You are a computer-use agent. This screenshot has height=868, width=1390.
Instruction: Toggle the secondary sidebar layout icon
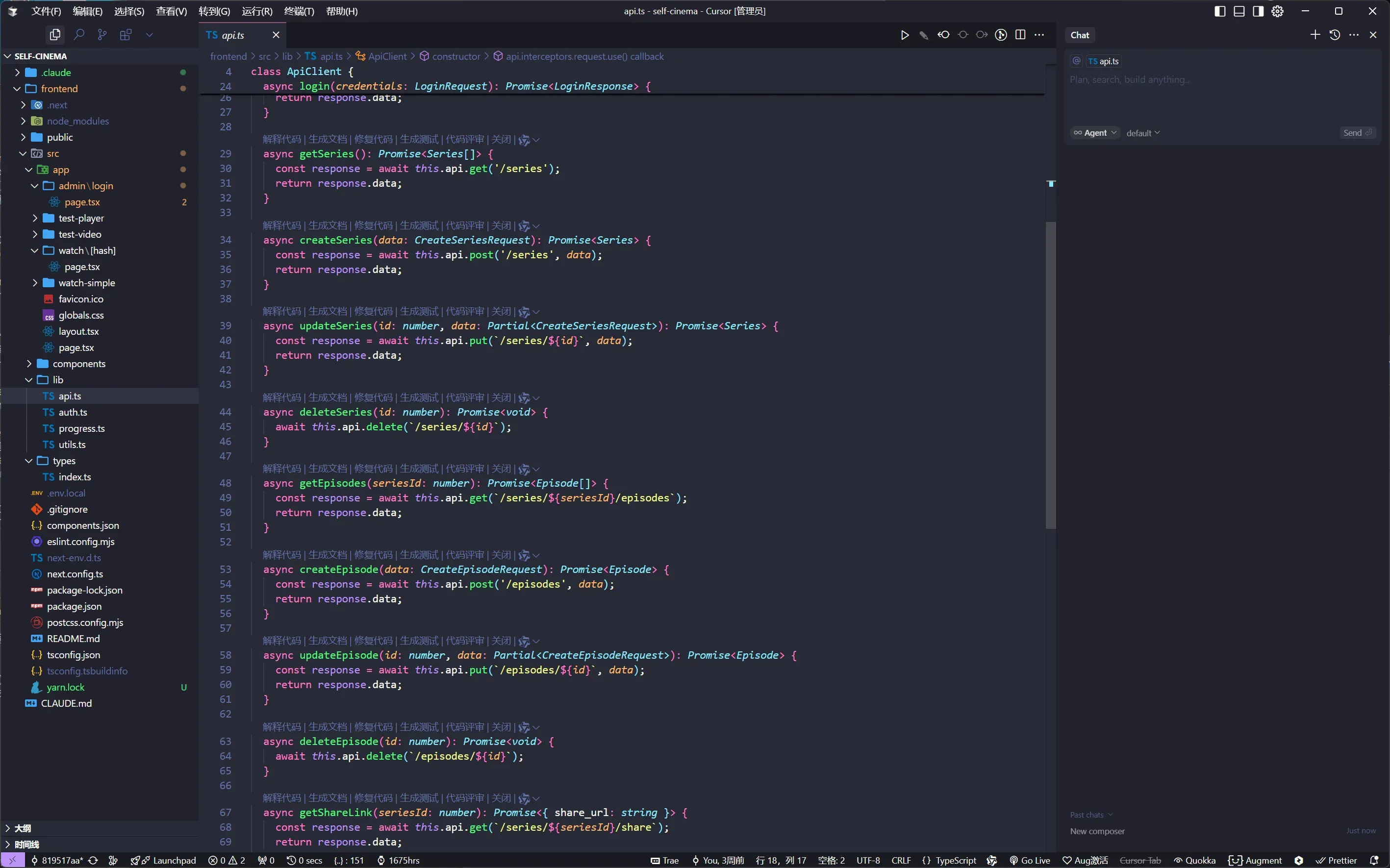[x=1258, y=11]
